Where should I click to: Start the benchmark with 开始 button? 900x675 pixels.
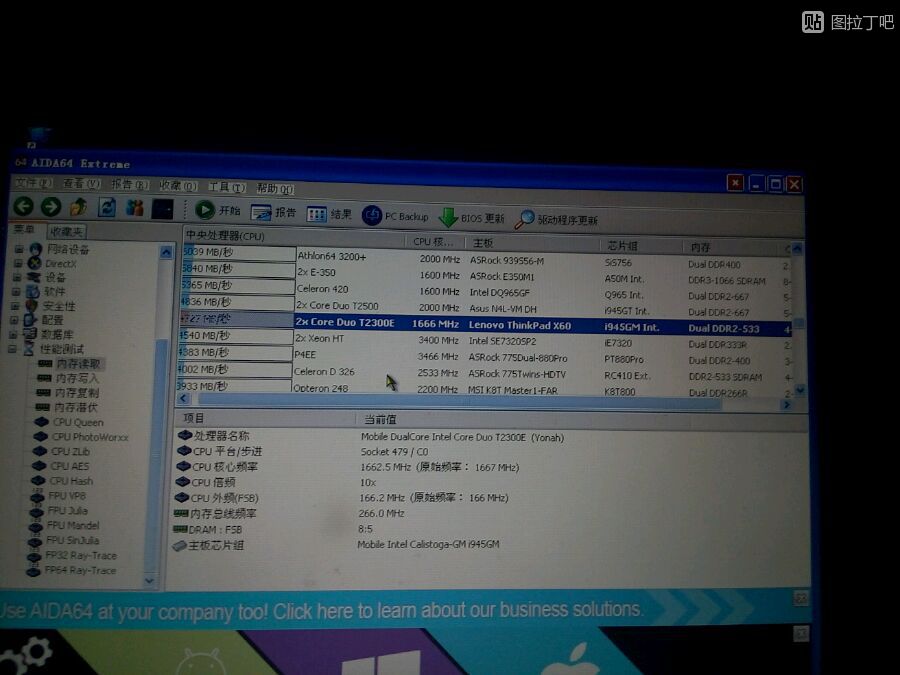click(218, 210)
